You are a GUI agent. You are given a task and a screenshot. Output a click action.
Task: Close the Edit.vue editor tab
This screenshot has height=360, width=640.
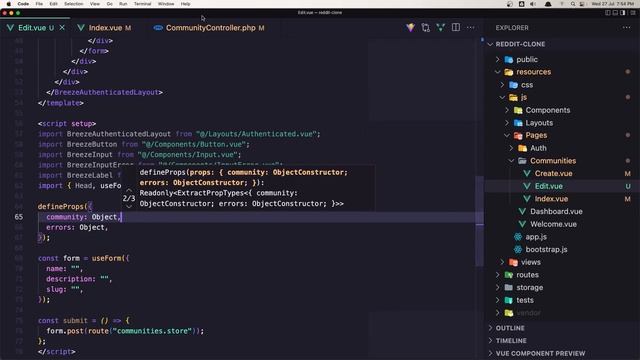[62, 28]
